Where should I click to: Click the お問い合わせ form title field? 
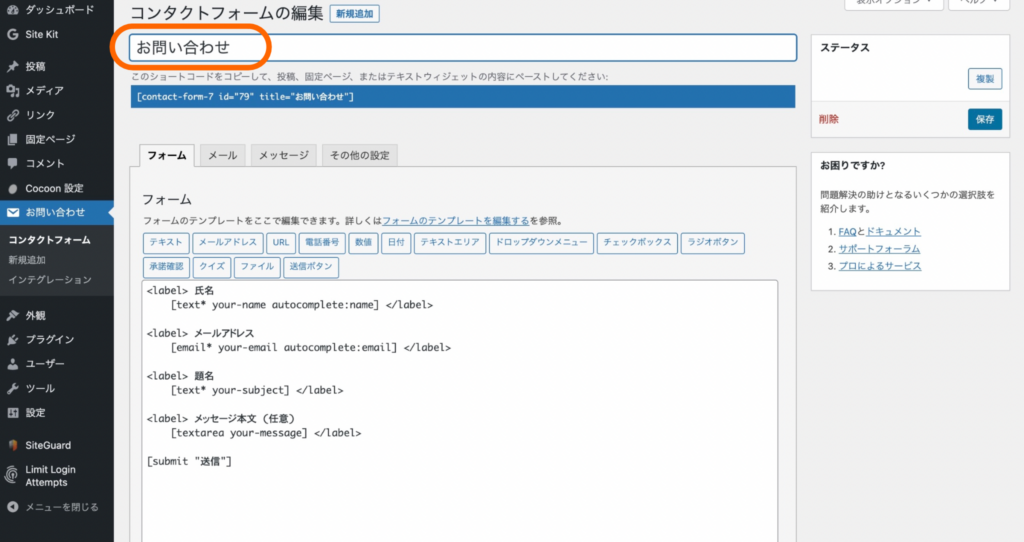[x=463, y=47]
